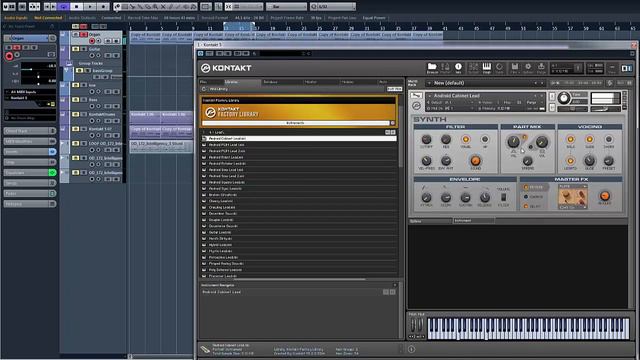Click the Attack knob in Envelope section
The width and height of the screenshot is (640, 360).
point(426,198)
